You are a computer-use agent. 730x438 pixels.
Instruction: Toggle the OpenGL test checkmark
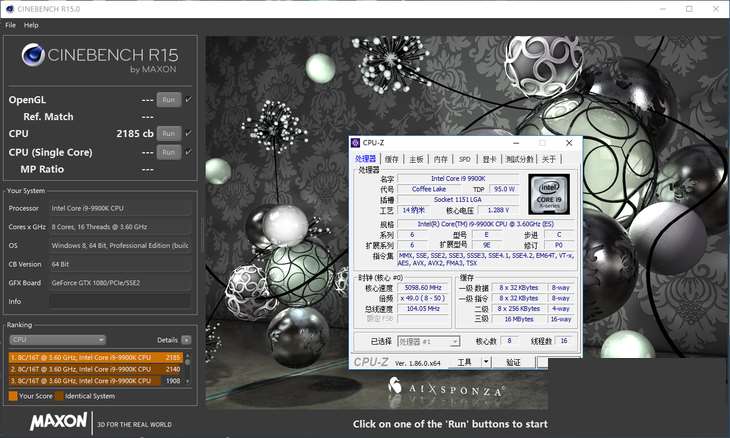188,99
